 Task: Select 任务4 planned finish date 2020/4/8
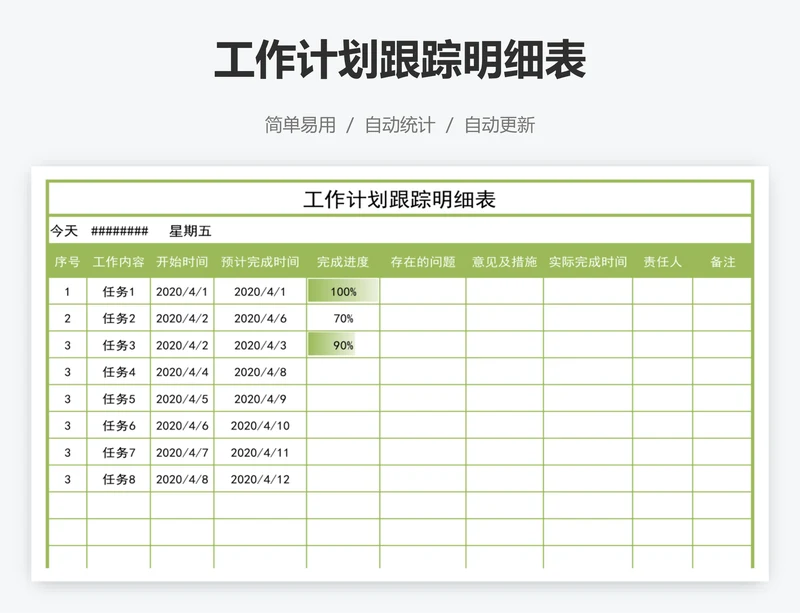(260, 372)
